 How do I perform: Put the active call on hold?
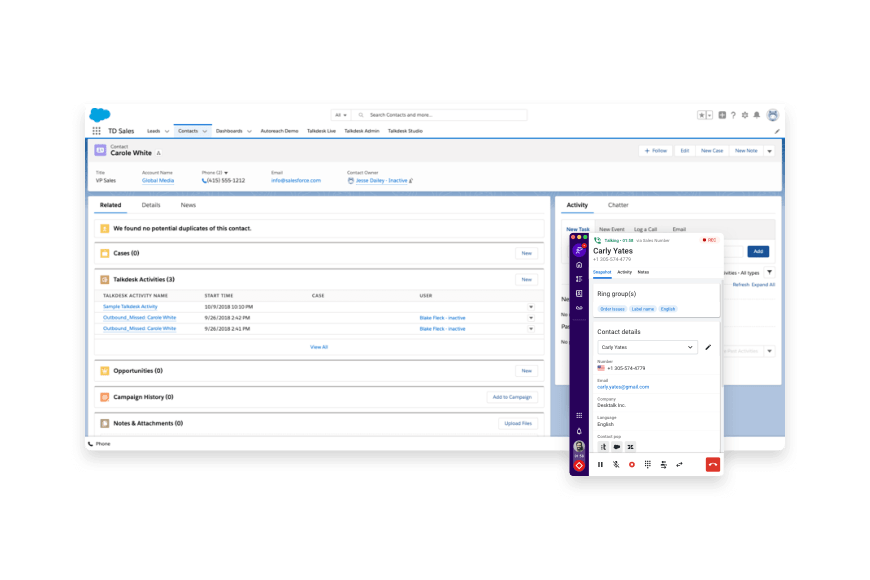(600, 464)
